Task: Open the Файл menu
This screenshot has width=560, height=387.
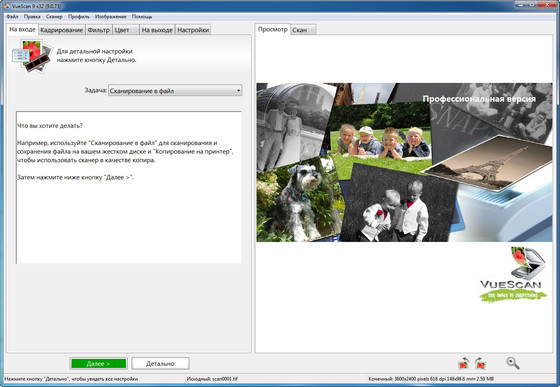Action: coord(12,16)
